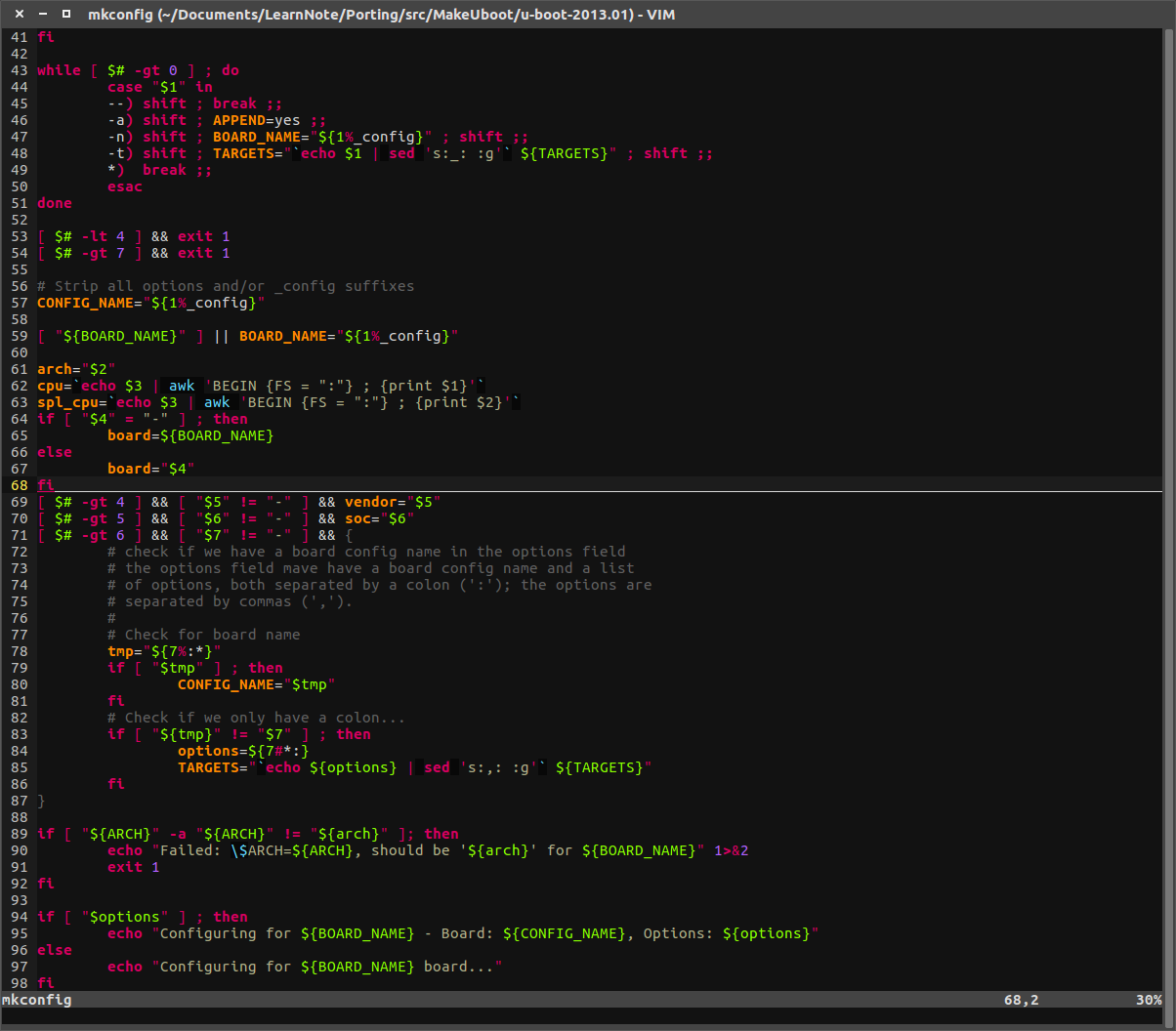Image resolution: width=1176 pixels, height=1031 pixels.
Task: Click the maximize square button in title bar
Action: click(x=65, y=14)
